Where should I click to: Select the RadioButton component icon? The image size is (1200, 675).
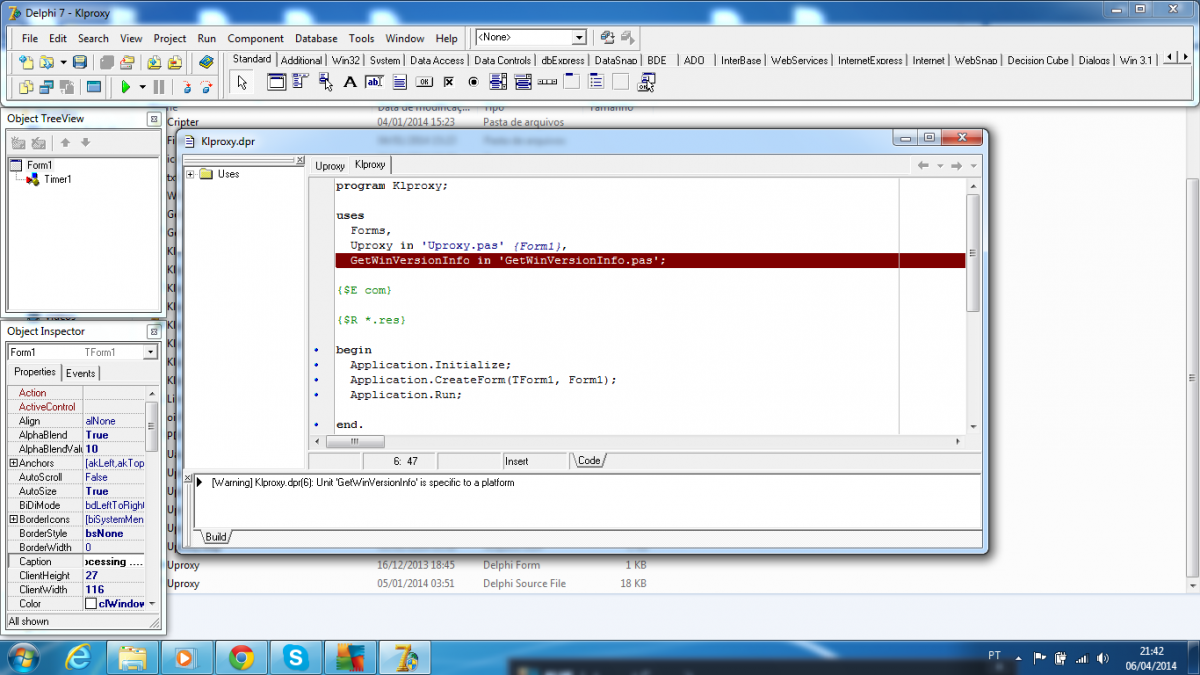[x=473, y=82]
